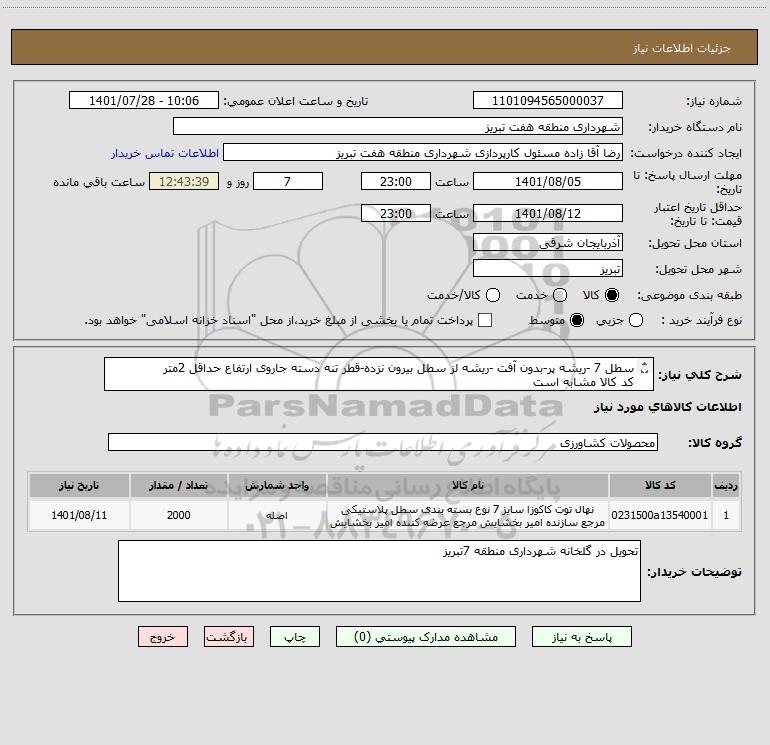
Task: Click the 23:00 time field beside 1401/08/05
Action: pos(396,181)
